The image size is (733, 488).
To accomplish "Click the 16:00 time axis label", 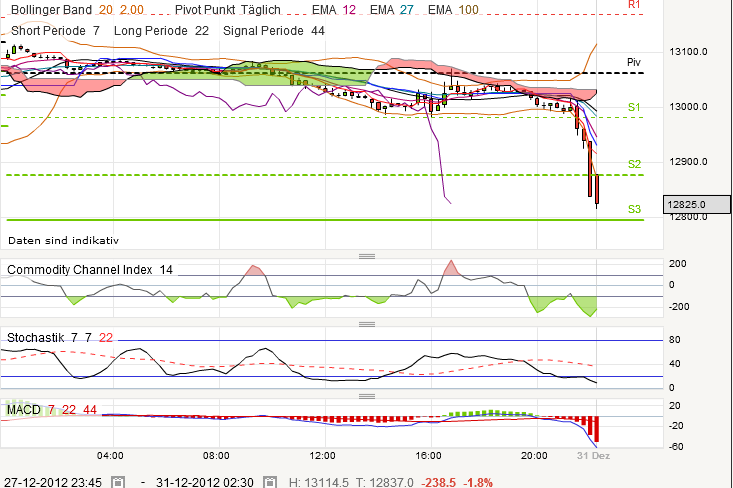I will pos(428,456).
